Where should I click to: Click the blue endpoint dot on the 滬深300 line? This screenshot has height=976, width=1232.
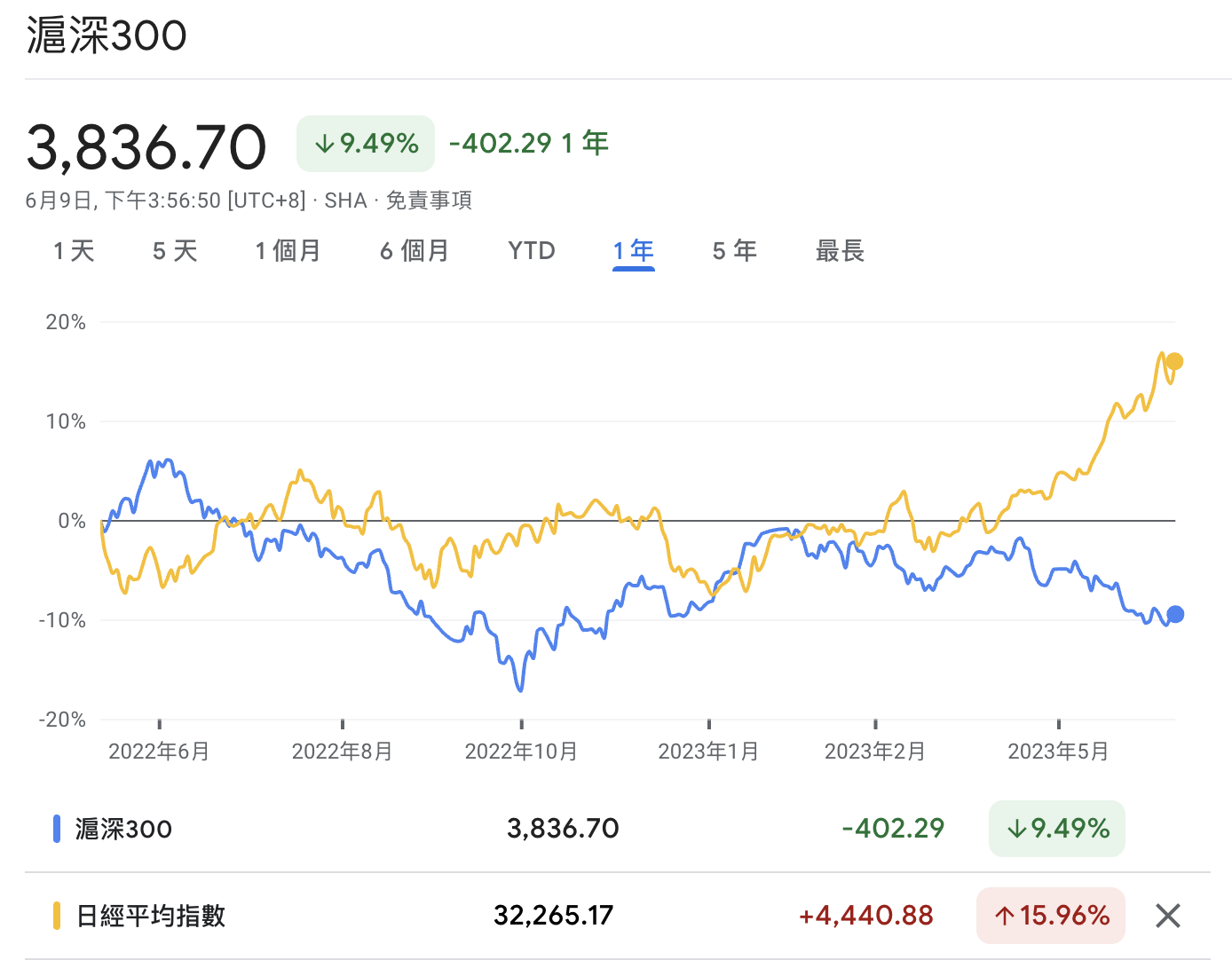pos(1175,614)
